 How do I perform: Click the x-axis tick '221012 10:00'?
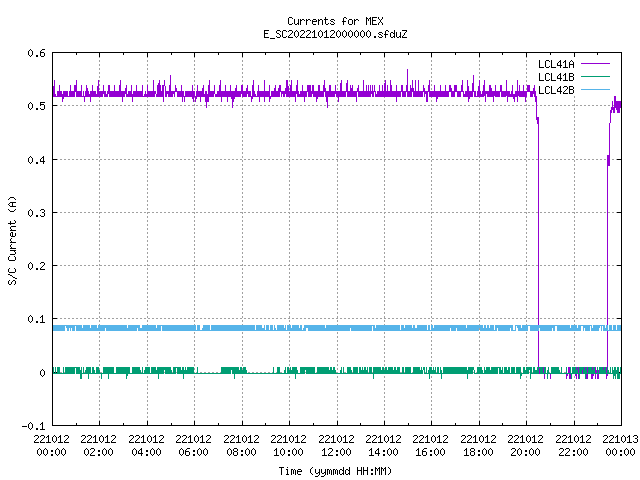[288, 445]
